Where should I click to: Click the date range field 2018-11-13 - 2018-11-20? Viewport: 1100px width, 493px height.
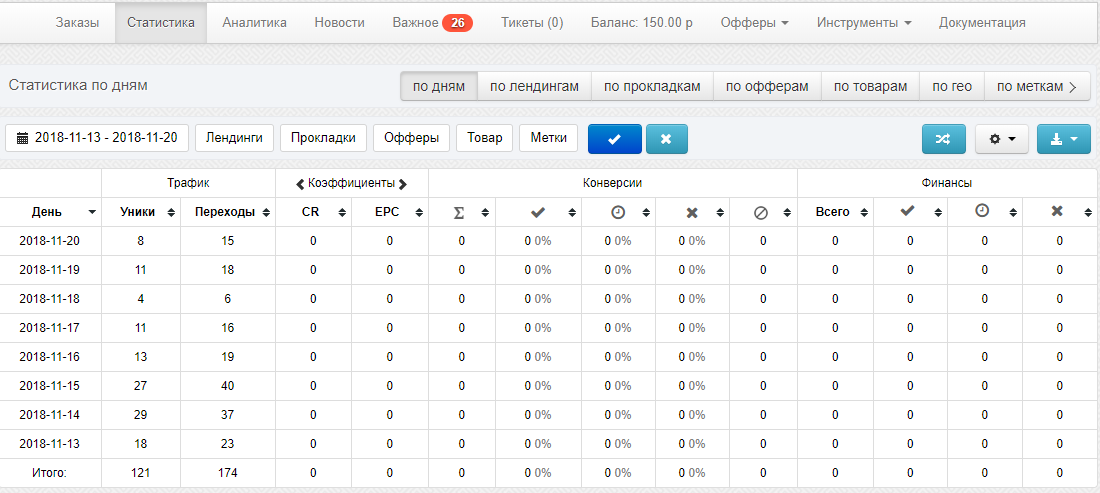[97, 138]
